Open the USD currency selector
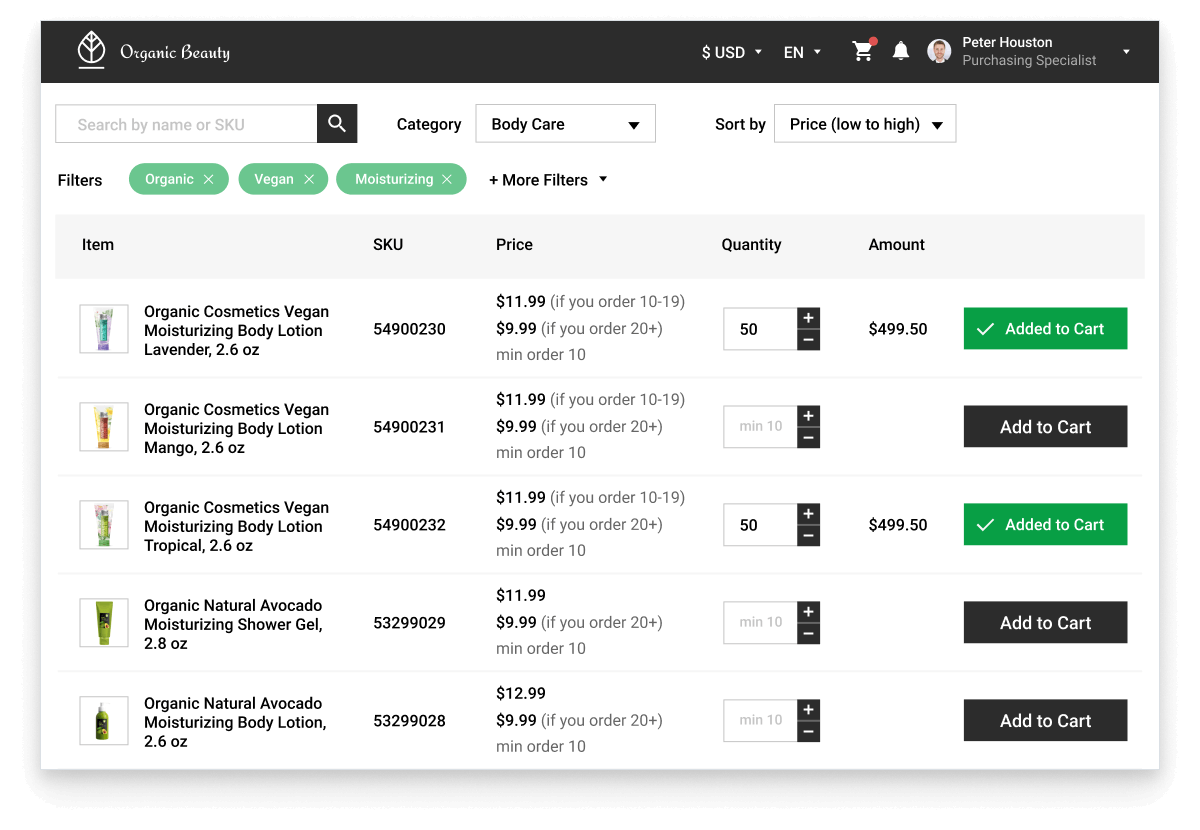1200x830 pixels. point(732,52)
